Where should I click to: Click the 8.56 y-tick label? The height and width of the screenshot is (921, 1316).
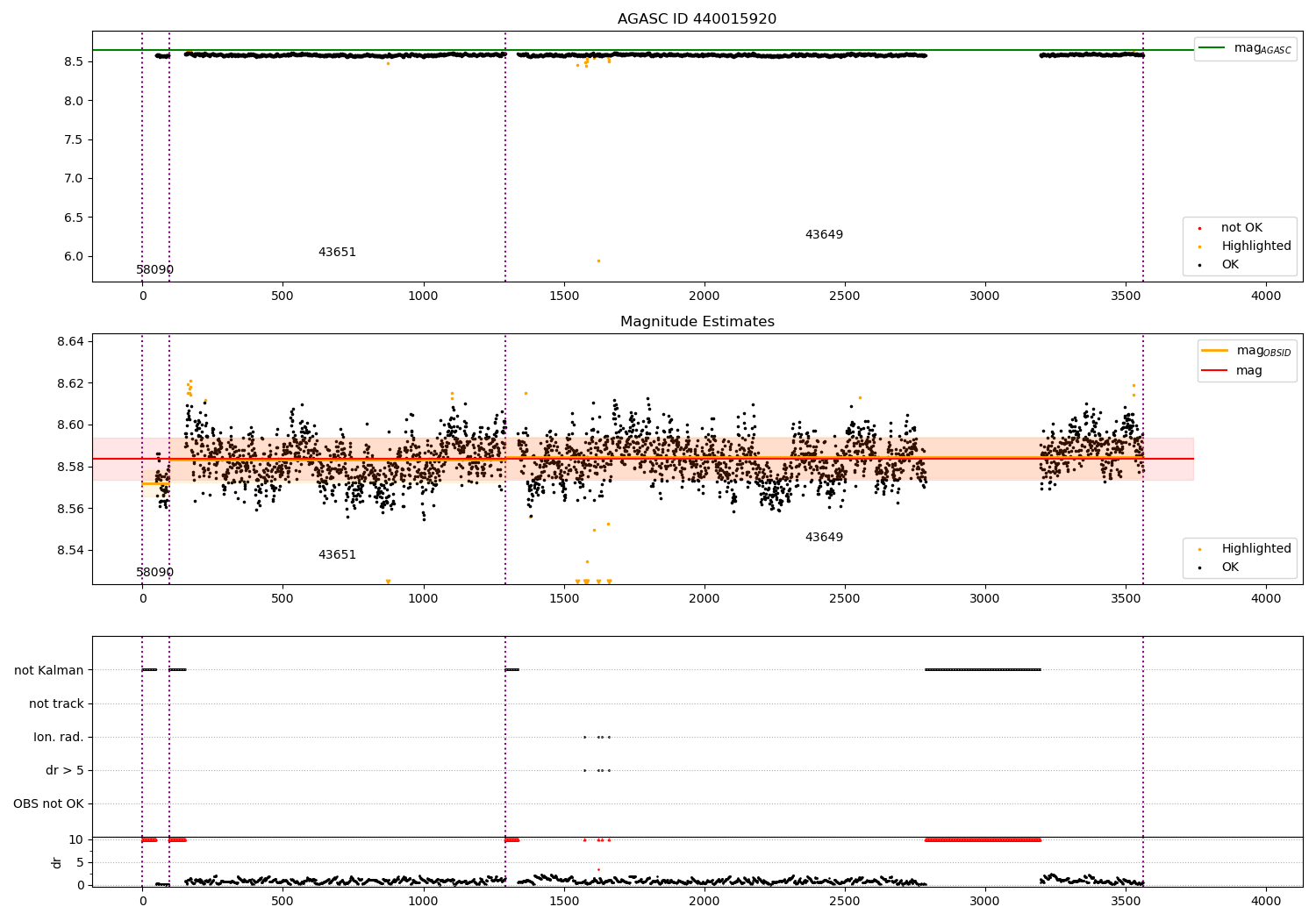point(70,509)
